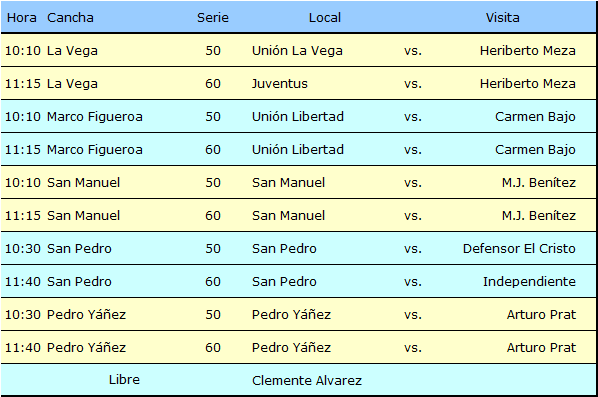Image resolution: width=598 pixels, height=397 pixels.
Task: Click the Visita column header
Action: (x=502, y=18)
